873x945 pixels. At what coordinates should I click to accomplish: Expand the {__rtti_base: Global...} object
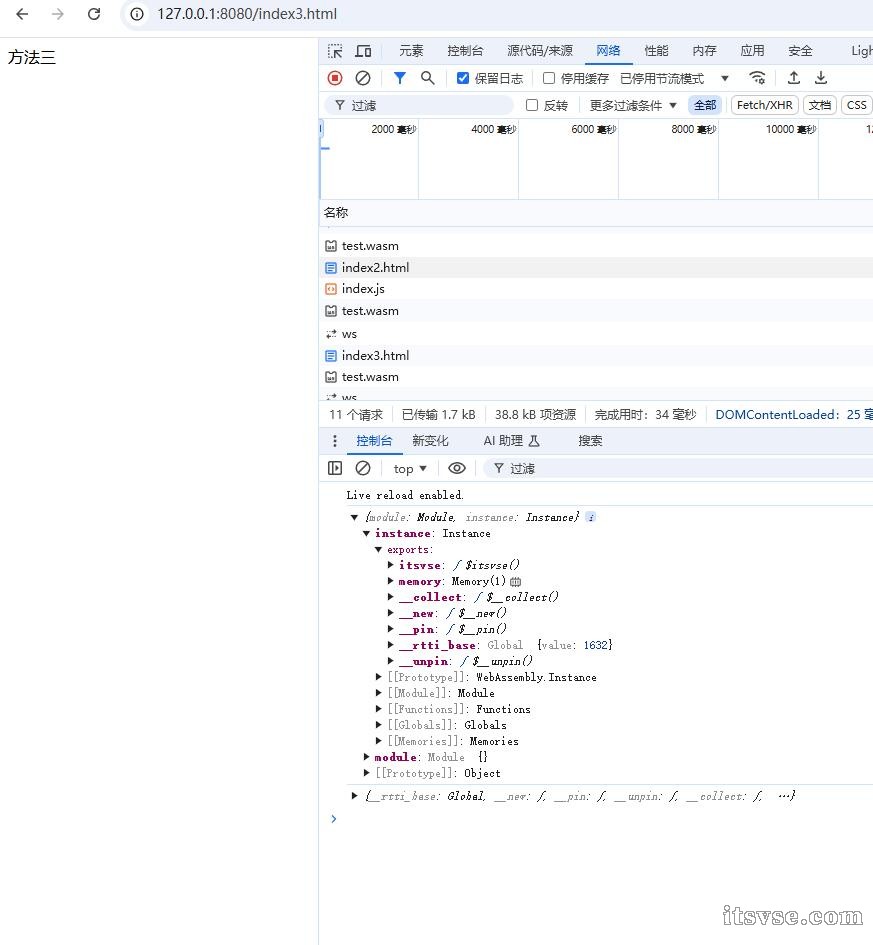[x=354, y=796]
